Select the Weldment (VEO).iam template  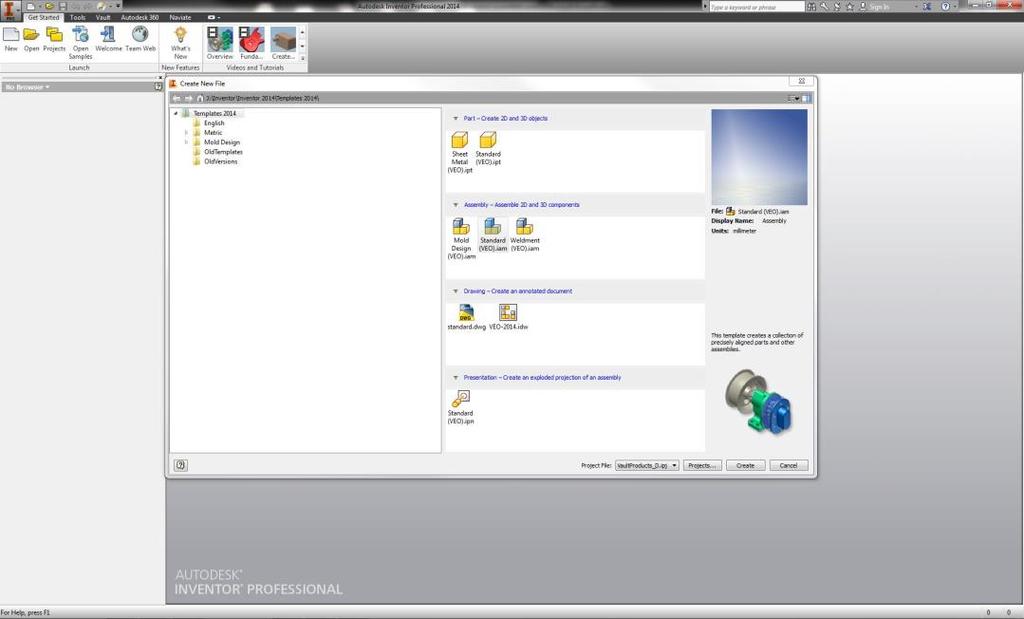(x=524, y=234)
